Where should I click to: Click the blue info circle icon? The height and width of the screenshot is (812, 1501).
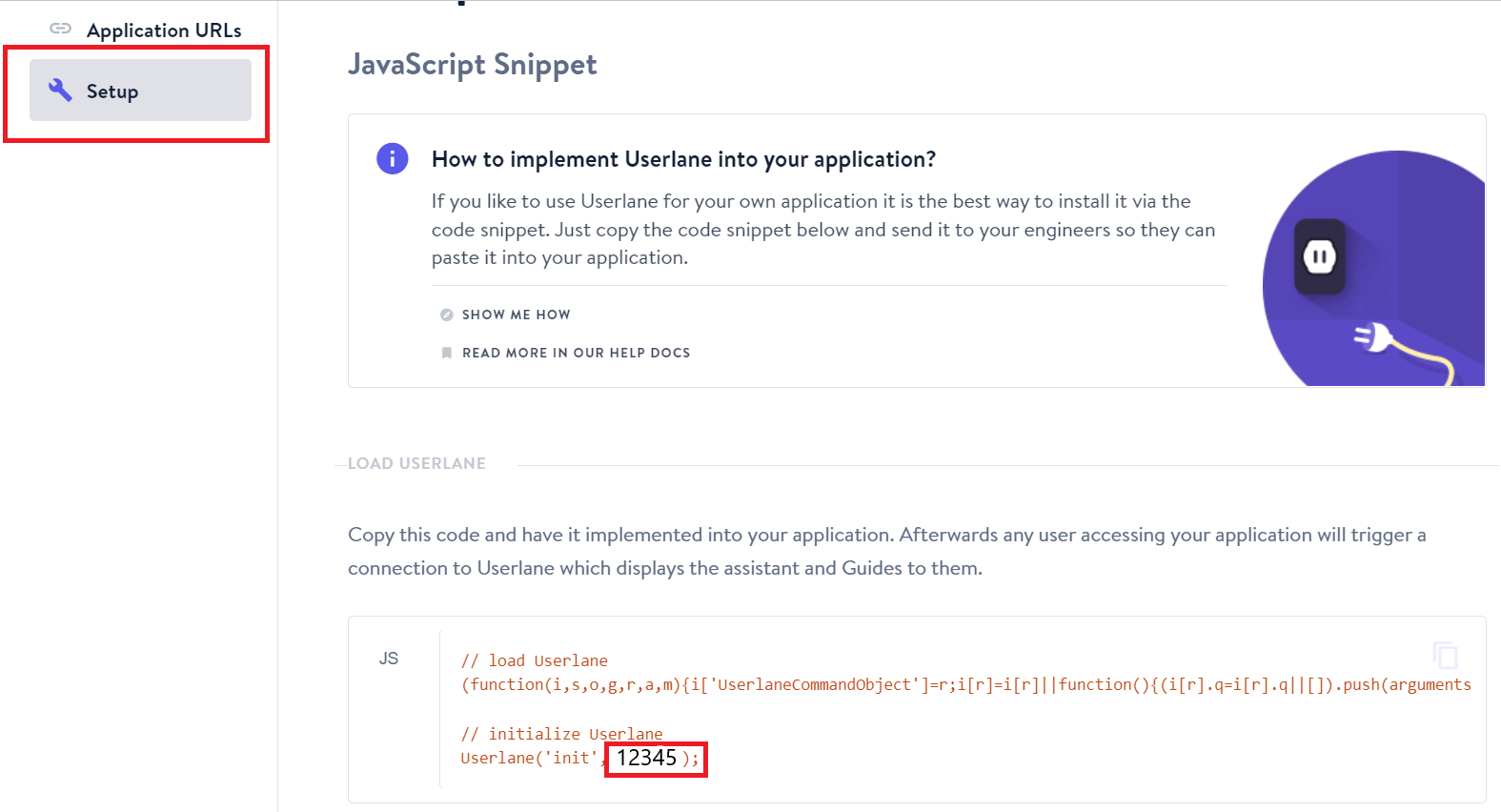pyautogui.click(x=392, y=158)
